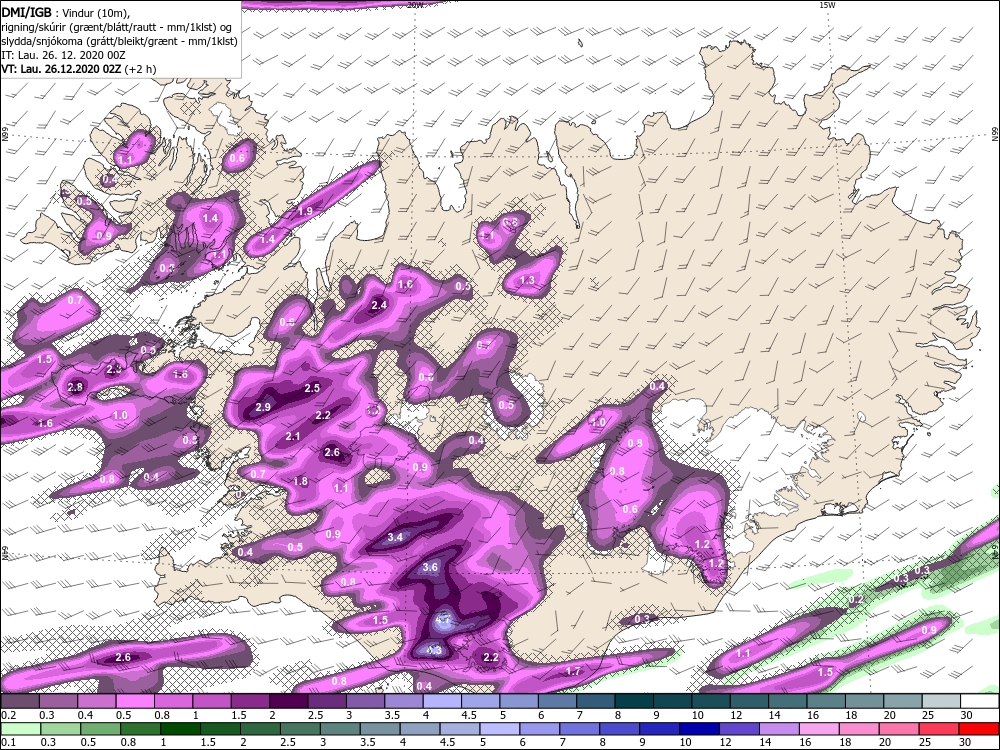This screenshot has width=1000, height=750.
Task: Click the 0.2 label in the legend
Action: [9, 716]
